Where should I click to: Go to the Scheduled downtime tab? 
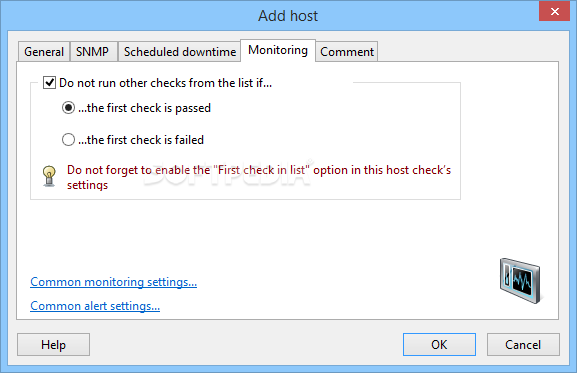point(180,51)
